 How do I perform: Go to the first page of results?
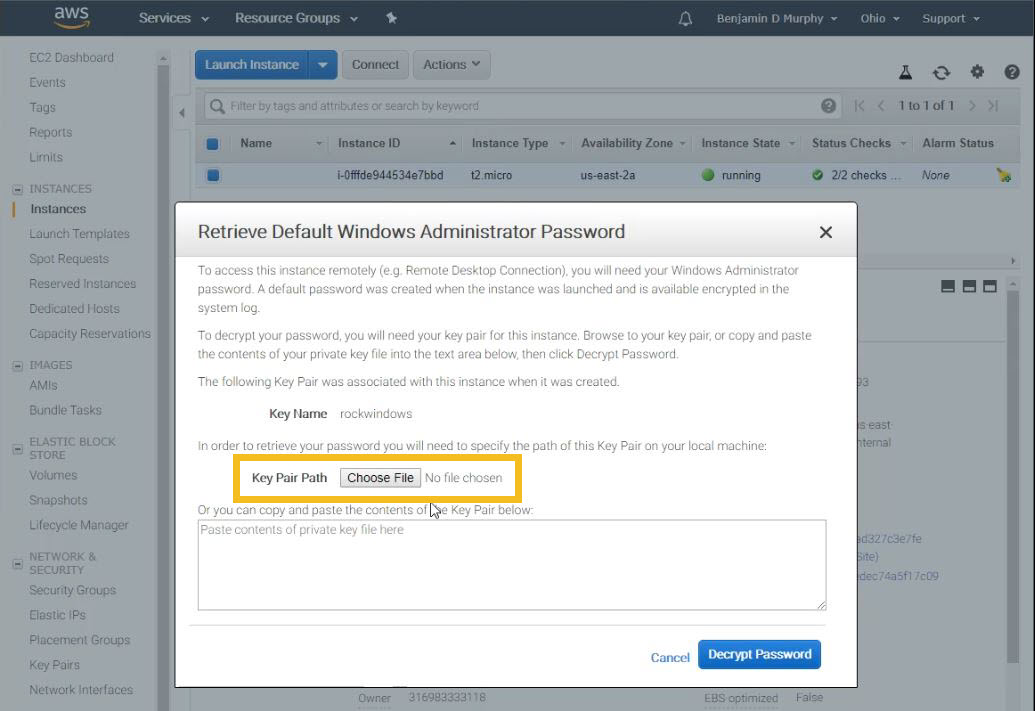(859, 106)
